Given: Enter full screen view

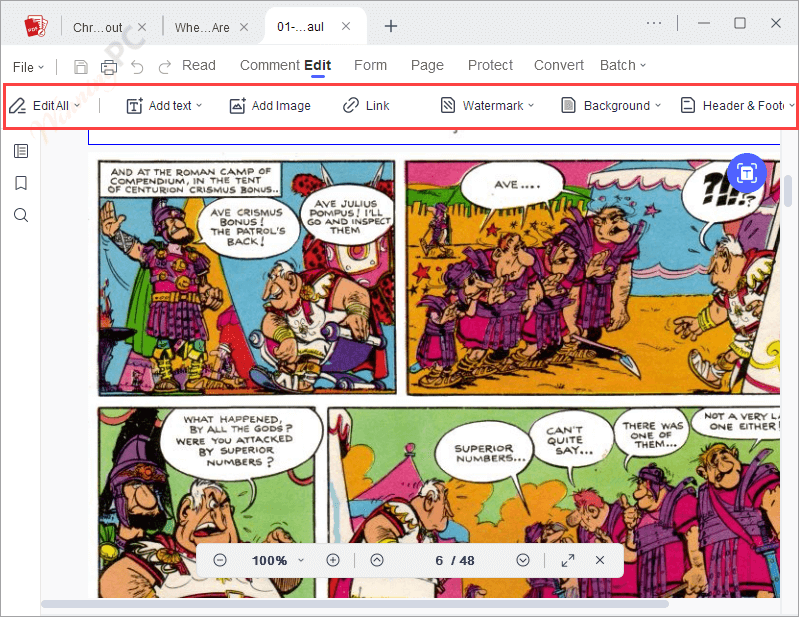Looking at the screenshot, I should point(568,560).
